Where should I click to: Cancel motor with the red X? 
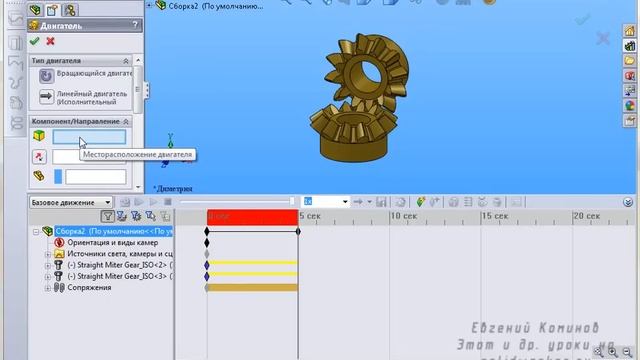click(x=50, y=41)
